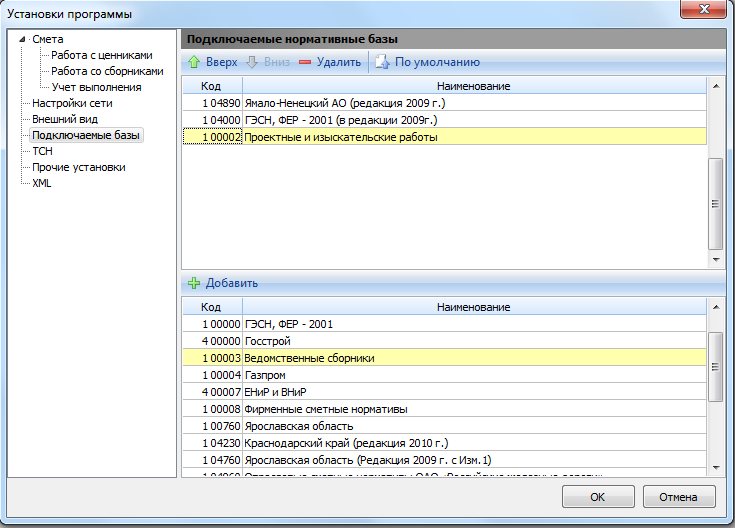Open XML settings
Image resolution: width=735 pixels, height=528 pixels.
42,183
